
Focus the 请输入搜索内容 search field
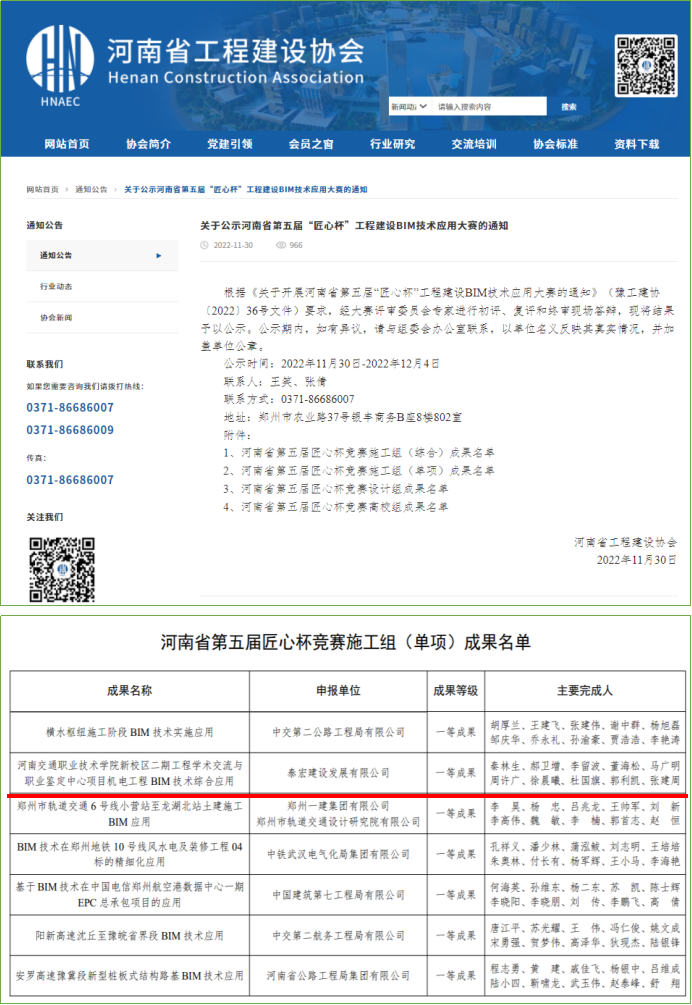(489, 106)
